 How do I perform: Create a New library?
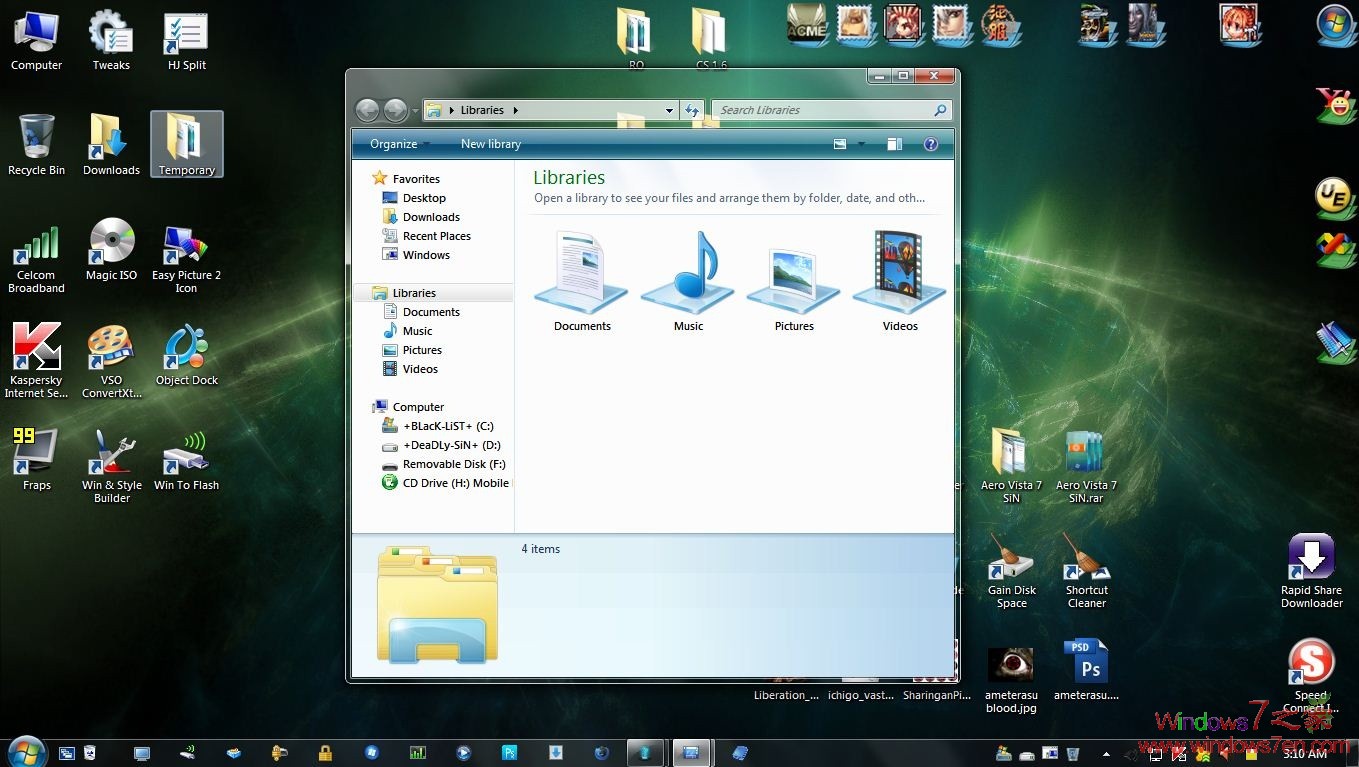tap(489, 143)
